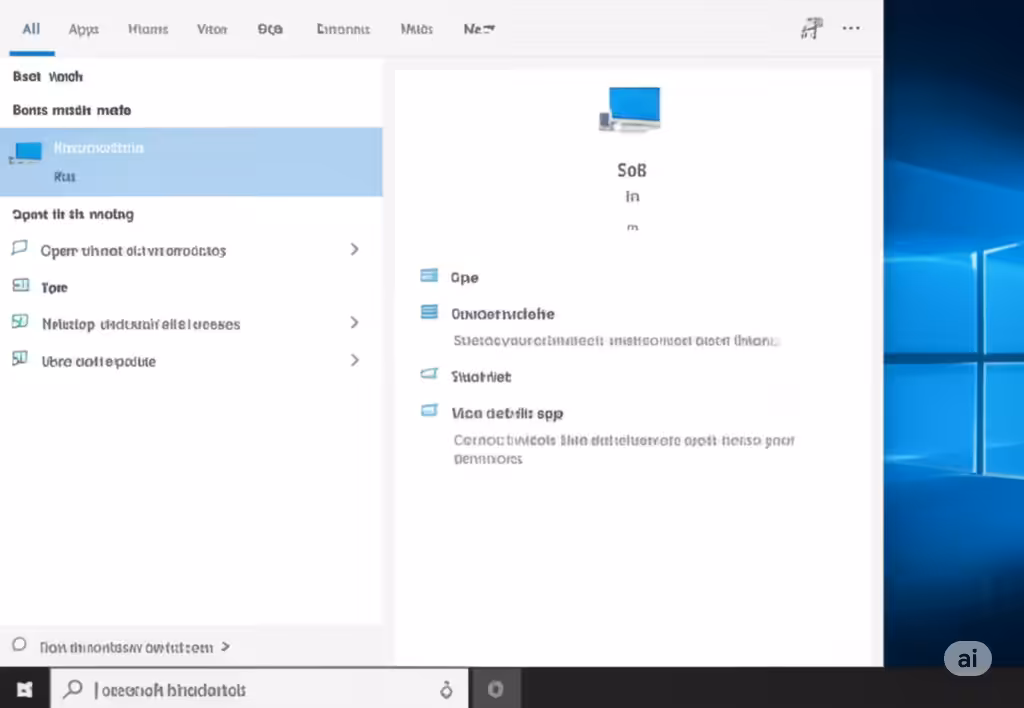The height and width of the screenshot is (708, 1024).
Task: Open the seventh search filter tab
Action: [417, 29]
